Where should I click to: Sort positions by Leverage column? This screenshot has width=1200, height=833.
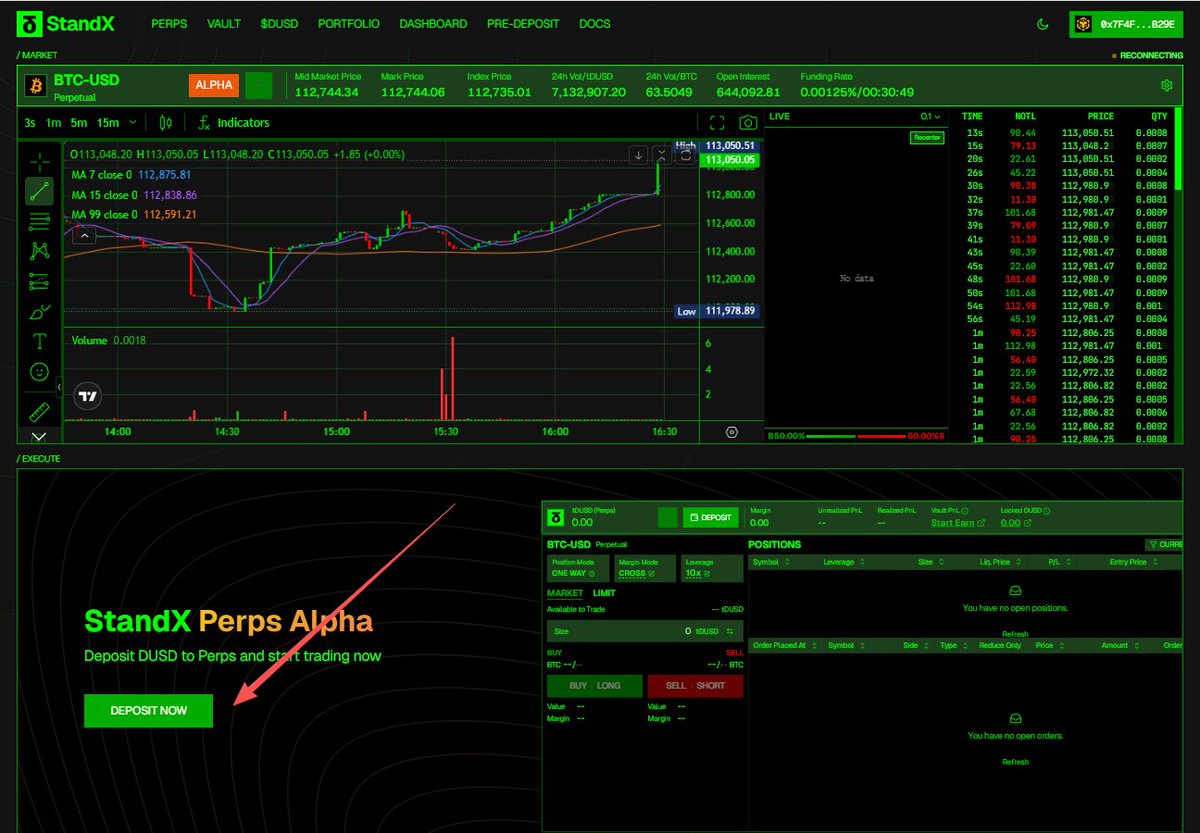click(843, 562)
